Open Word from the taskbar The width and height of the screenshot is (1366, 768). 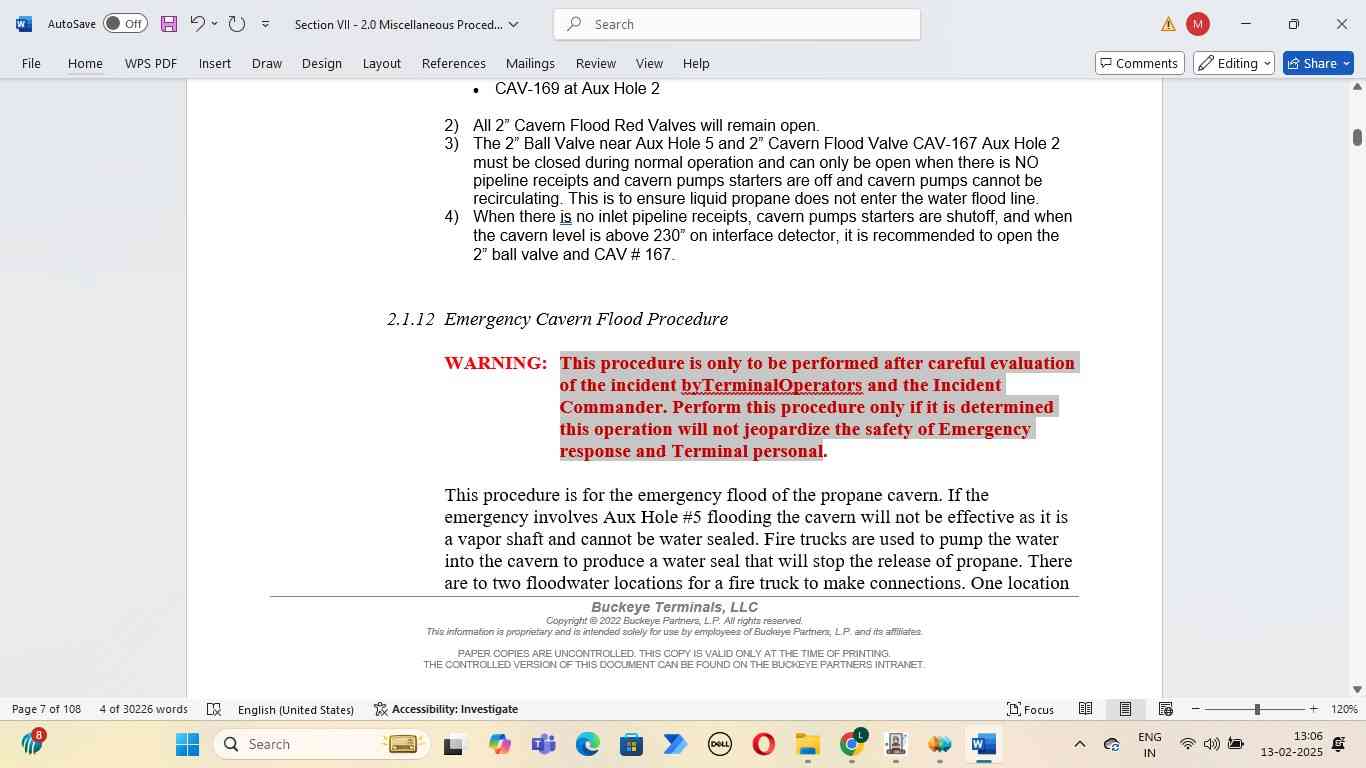(x=983, y=744)
